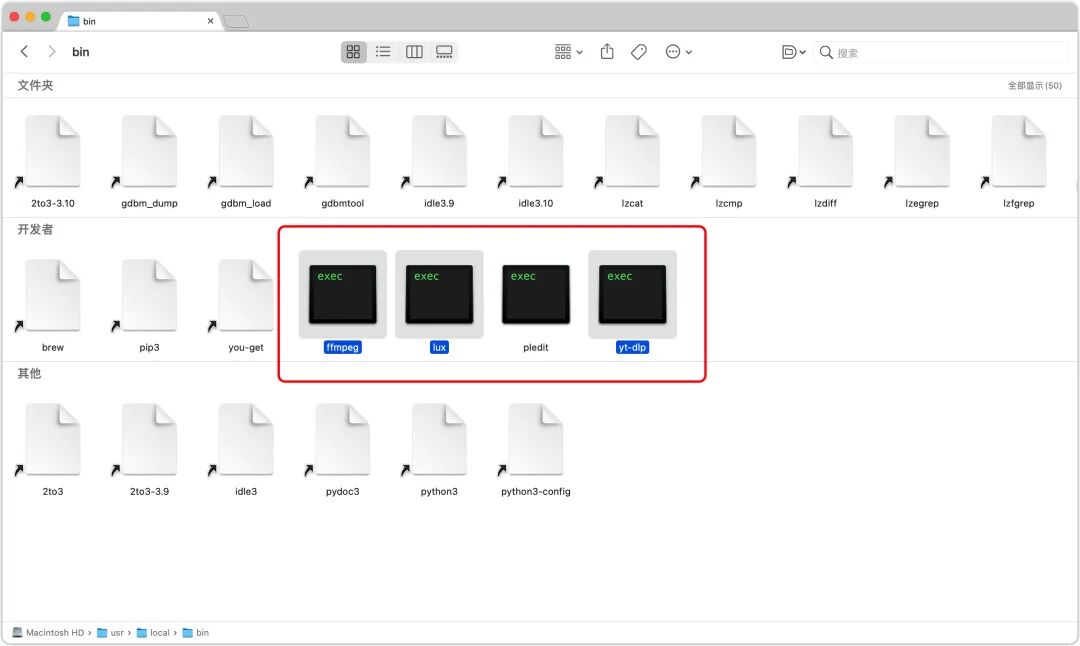Click the 全部显示 (50) link
Screen dimensions: 1080x646
(1035, 85)
